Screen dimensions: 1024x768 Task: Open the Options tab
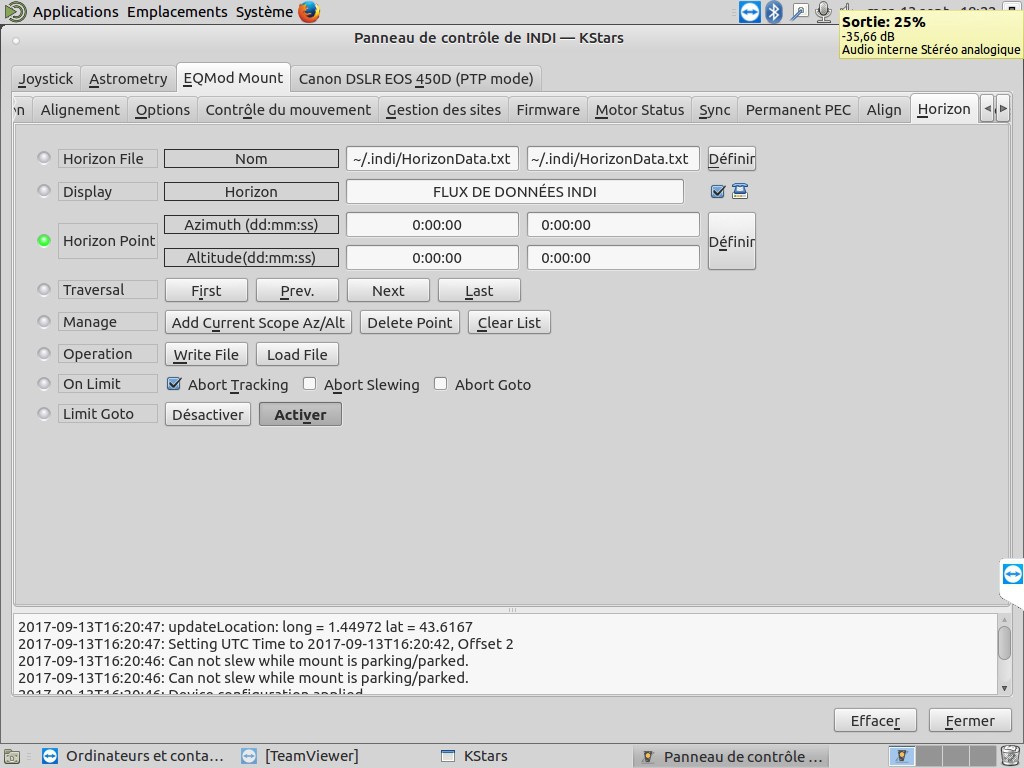(163, 110)
